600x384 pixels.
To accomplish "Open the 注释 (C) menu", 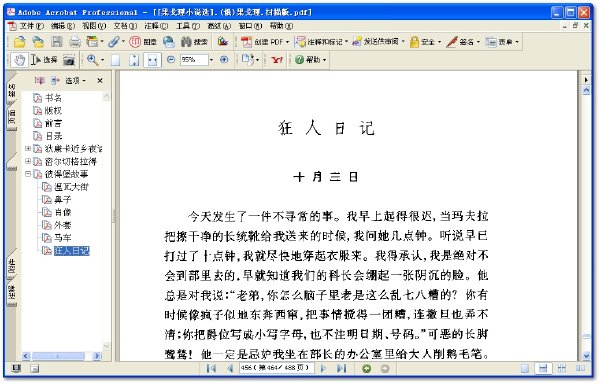I will click(x=156, y=26).
